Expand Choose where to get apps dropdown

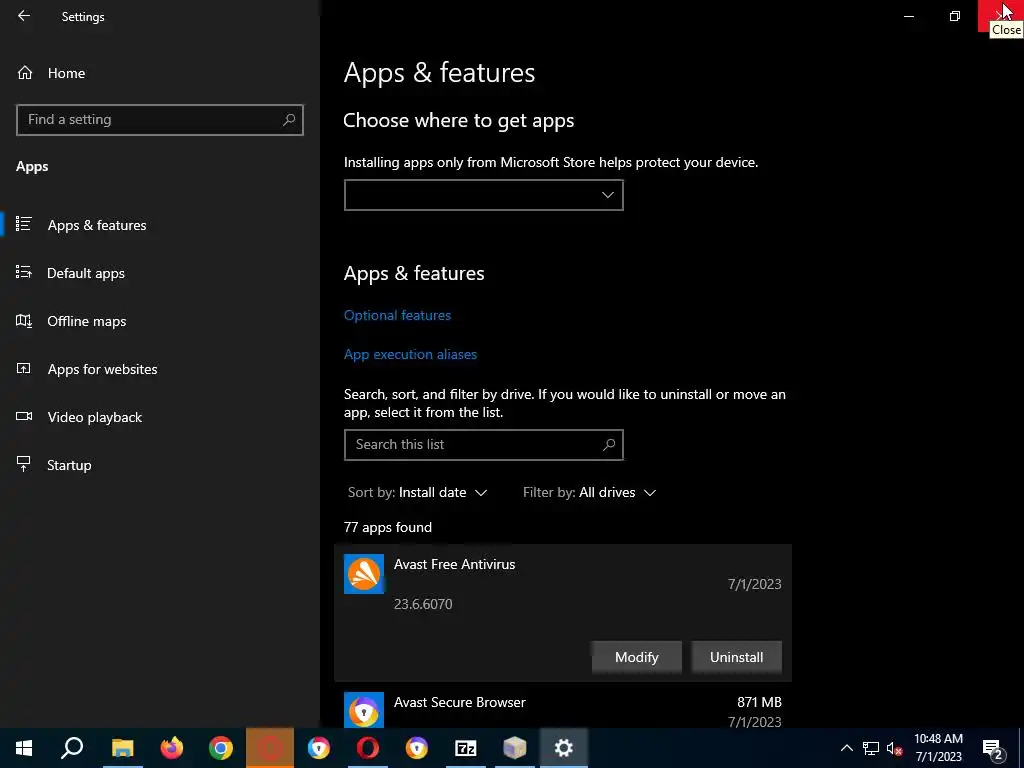483,195
